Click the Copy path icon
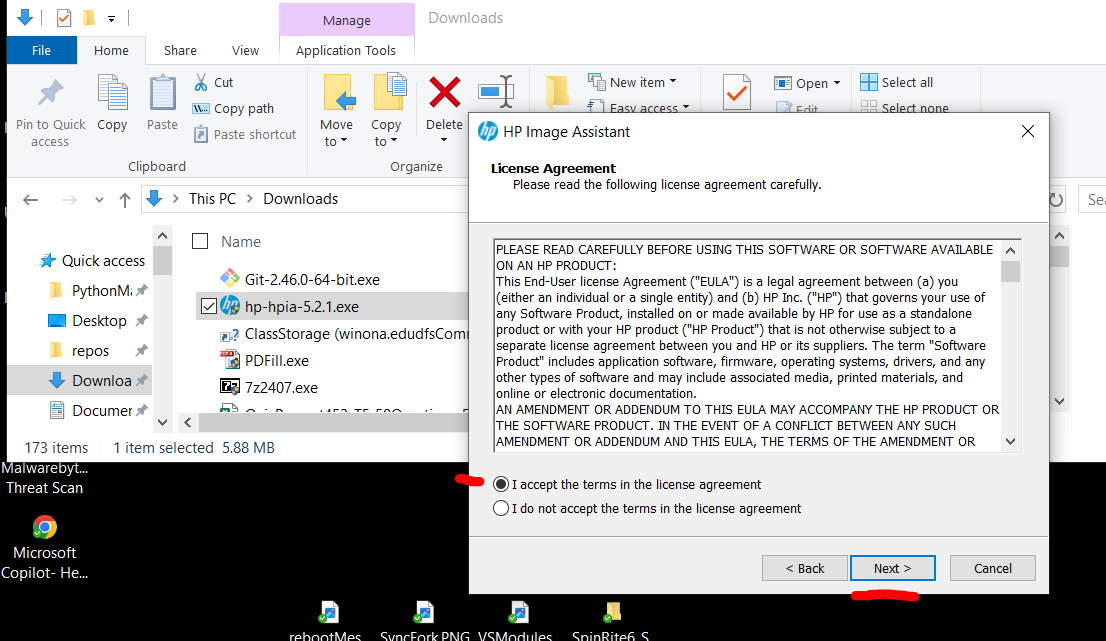The width and height of the screenshot is (1106, 641). point(201,109)
